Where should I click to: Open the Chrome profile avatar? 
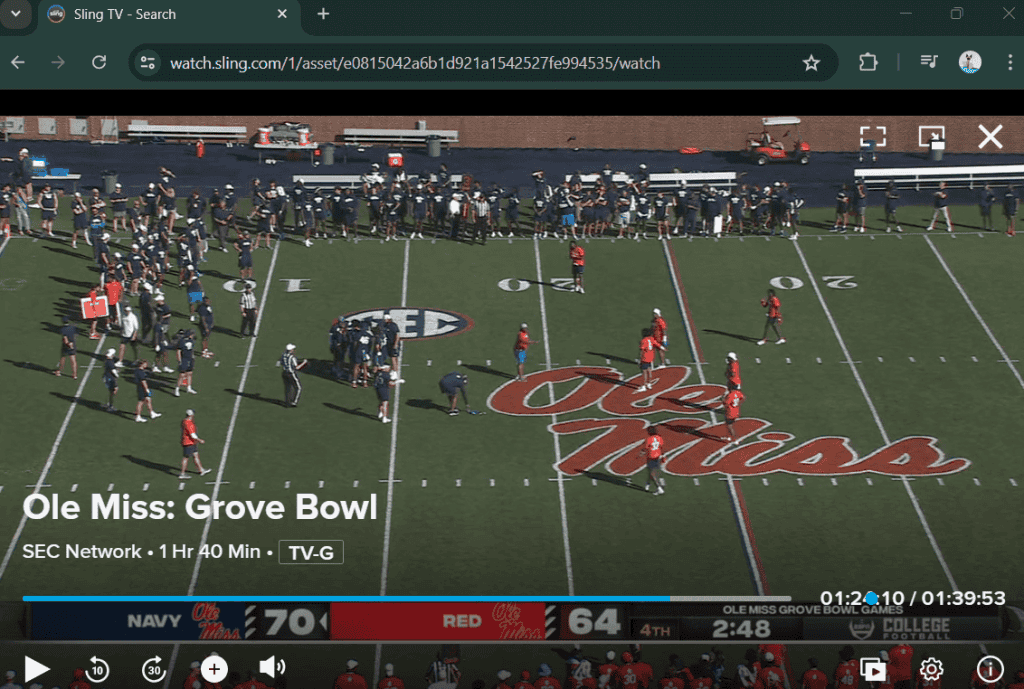[x=970, y=62]
